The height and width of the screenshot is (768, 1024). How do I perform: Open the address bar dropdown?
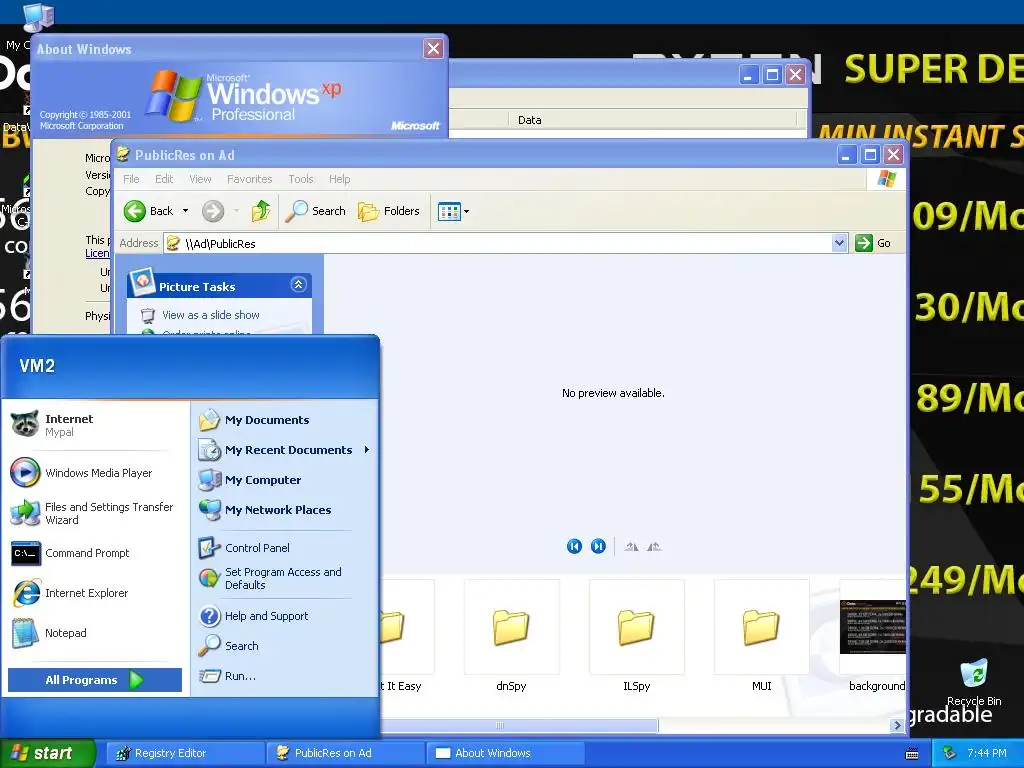(x=839, y=244)
